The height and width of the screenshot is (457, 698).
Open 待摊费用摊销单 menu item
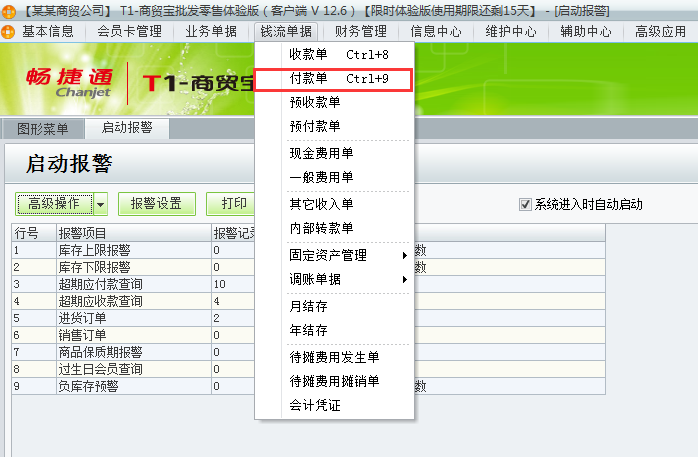334,381
